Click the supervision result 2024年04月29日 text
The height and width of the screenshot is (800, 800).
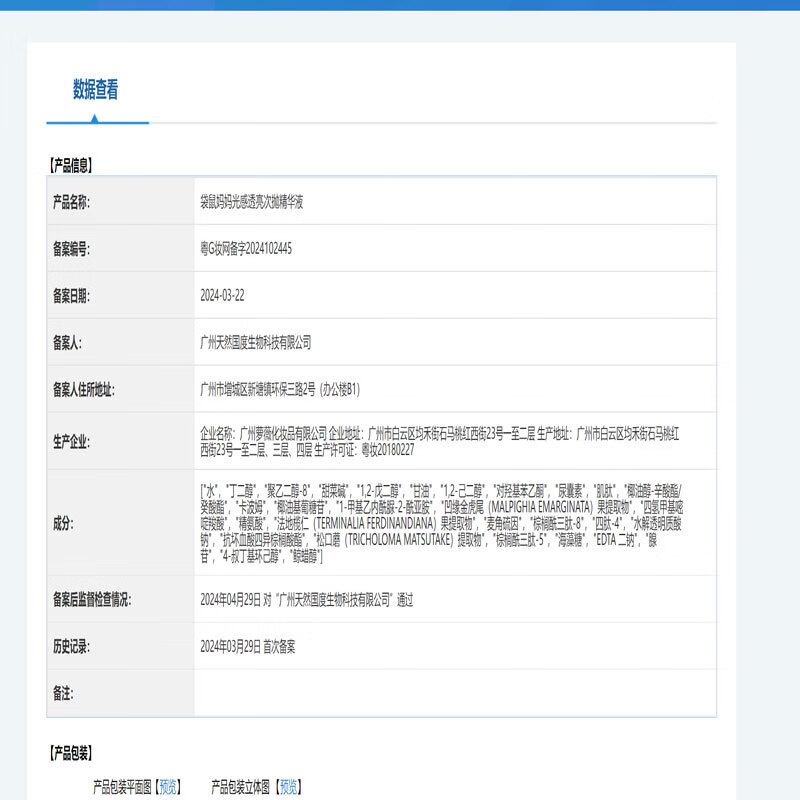tap(307, 600)
